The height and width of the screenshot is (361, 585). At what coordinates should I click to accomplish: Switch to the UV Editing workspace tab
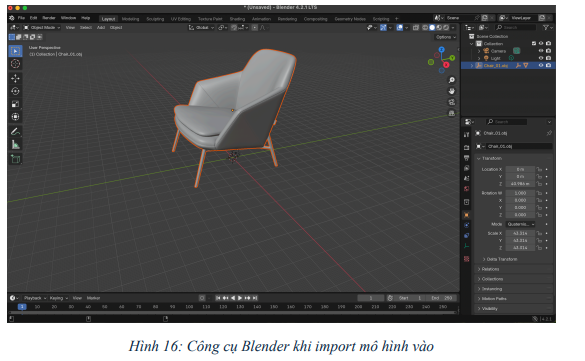[x=181, y=19]
